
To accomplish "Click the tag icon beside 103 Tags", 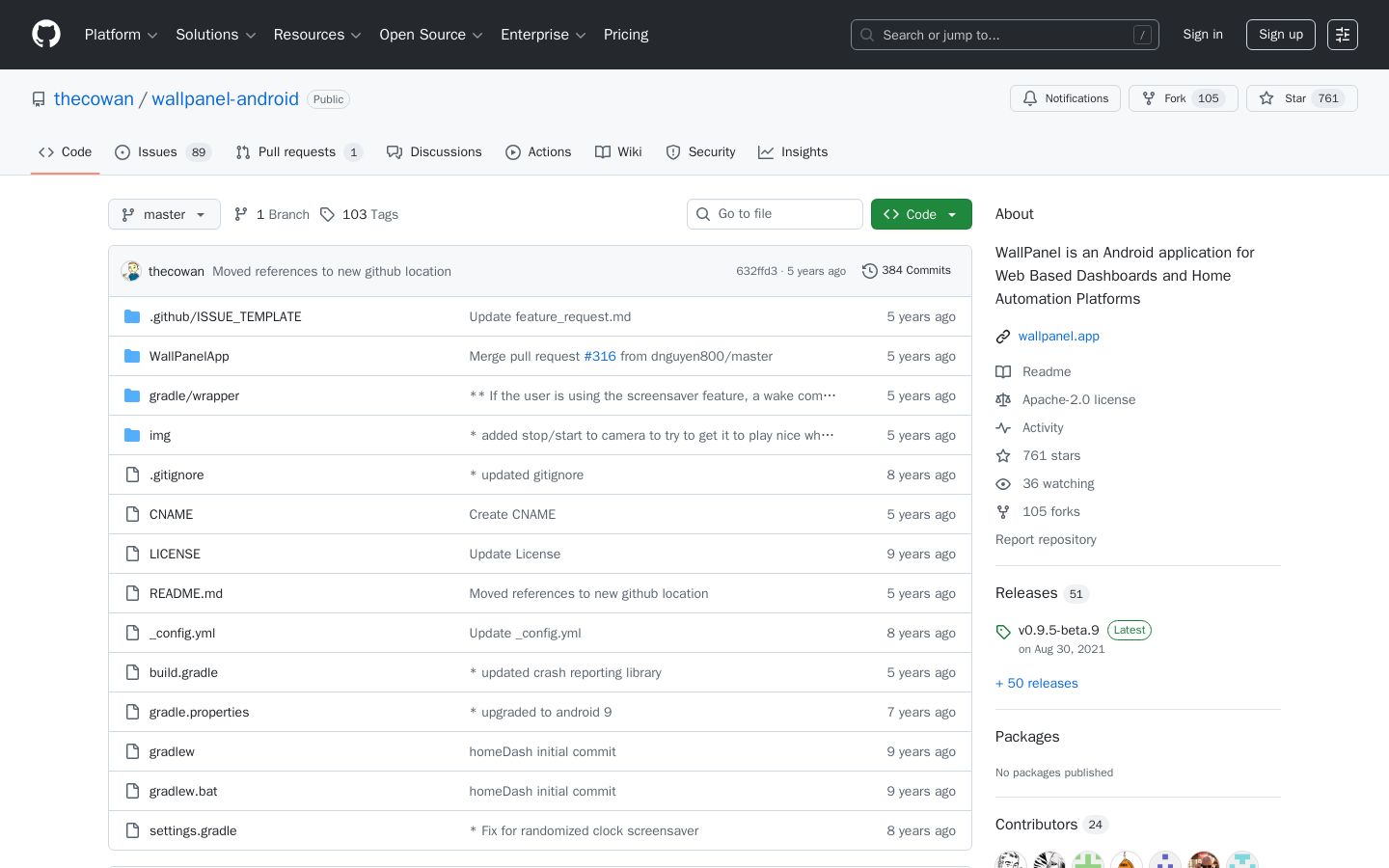I will [328, 214].
